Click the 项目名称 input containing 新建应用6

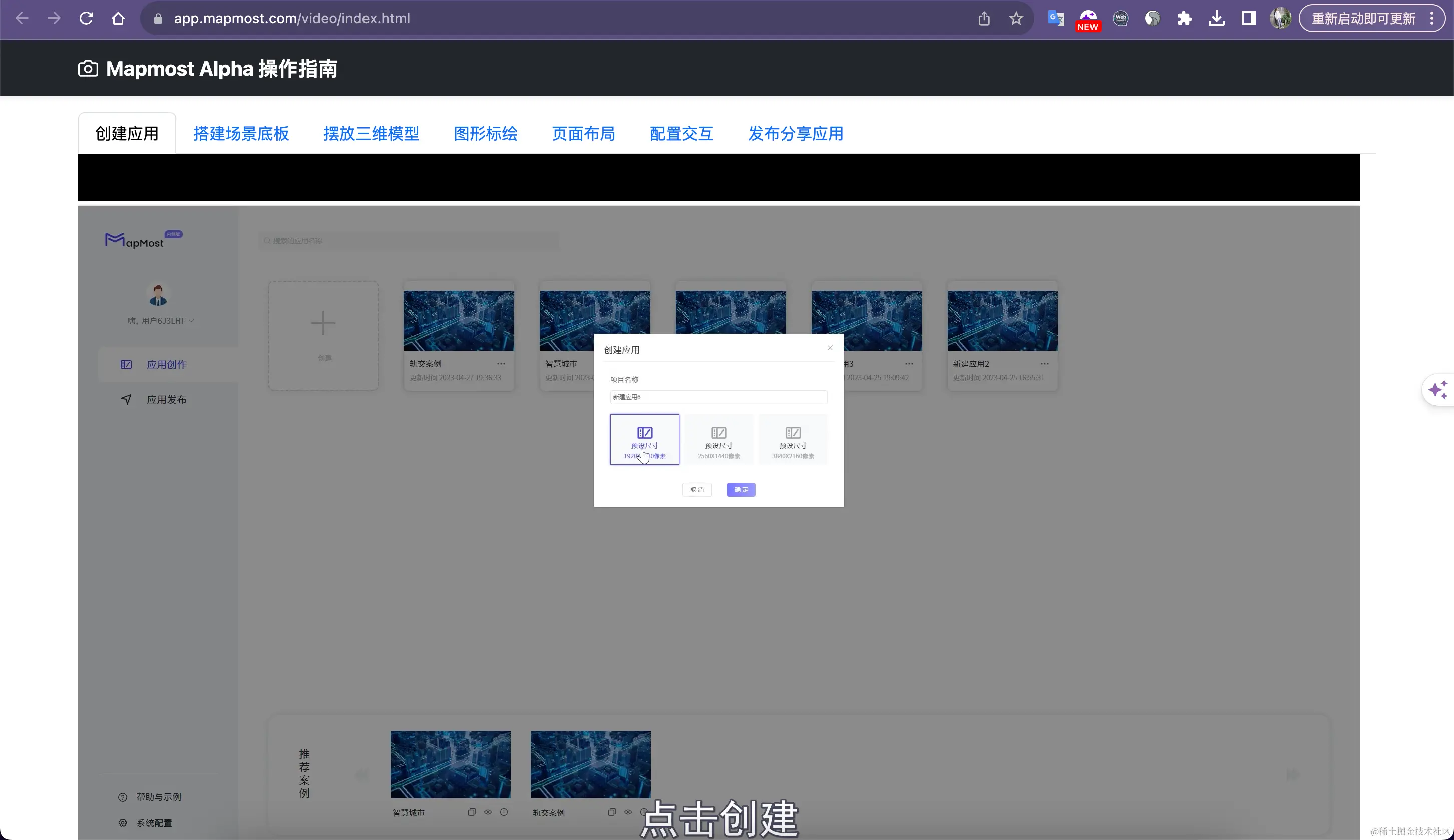pyautogui.click(x=718, y=397)
